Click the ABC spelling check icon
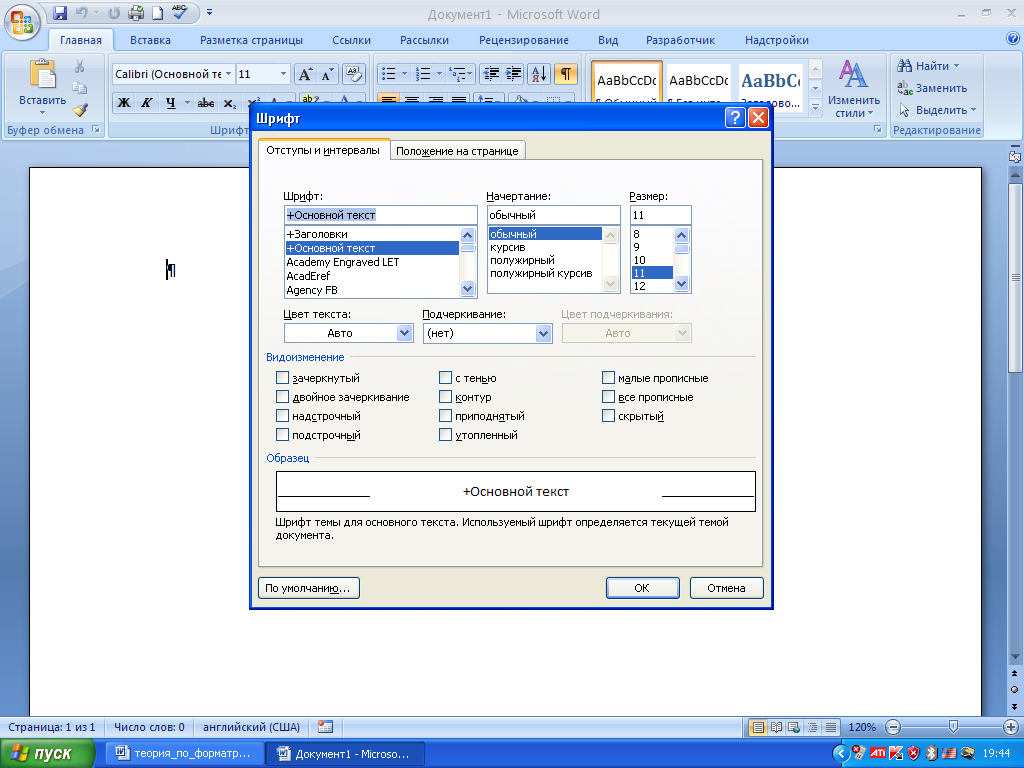 tap(179, 12)
